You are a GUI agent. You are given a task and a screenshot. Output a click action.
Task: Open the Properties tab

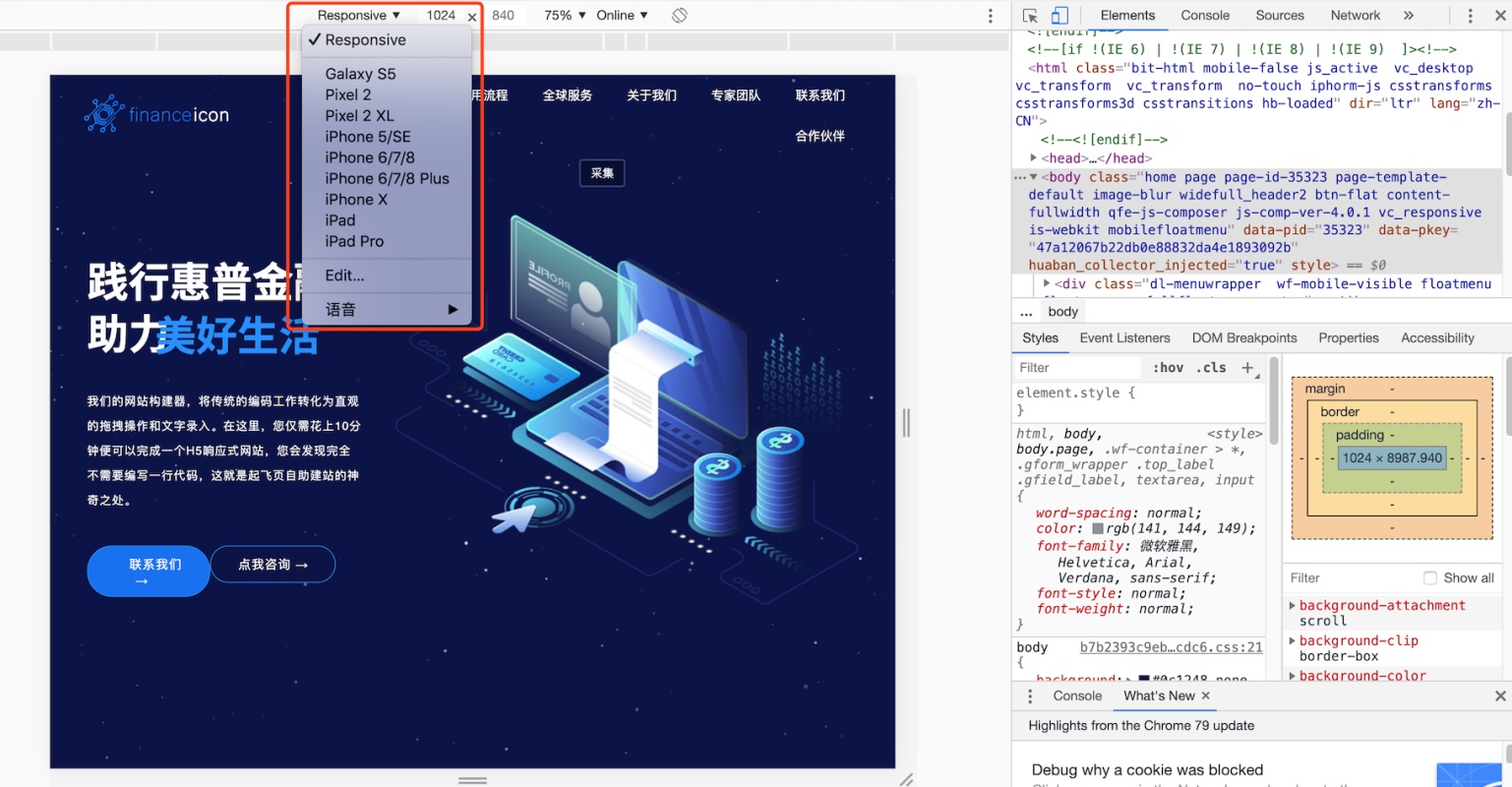[x=1349, y=337]
